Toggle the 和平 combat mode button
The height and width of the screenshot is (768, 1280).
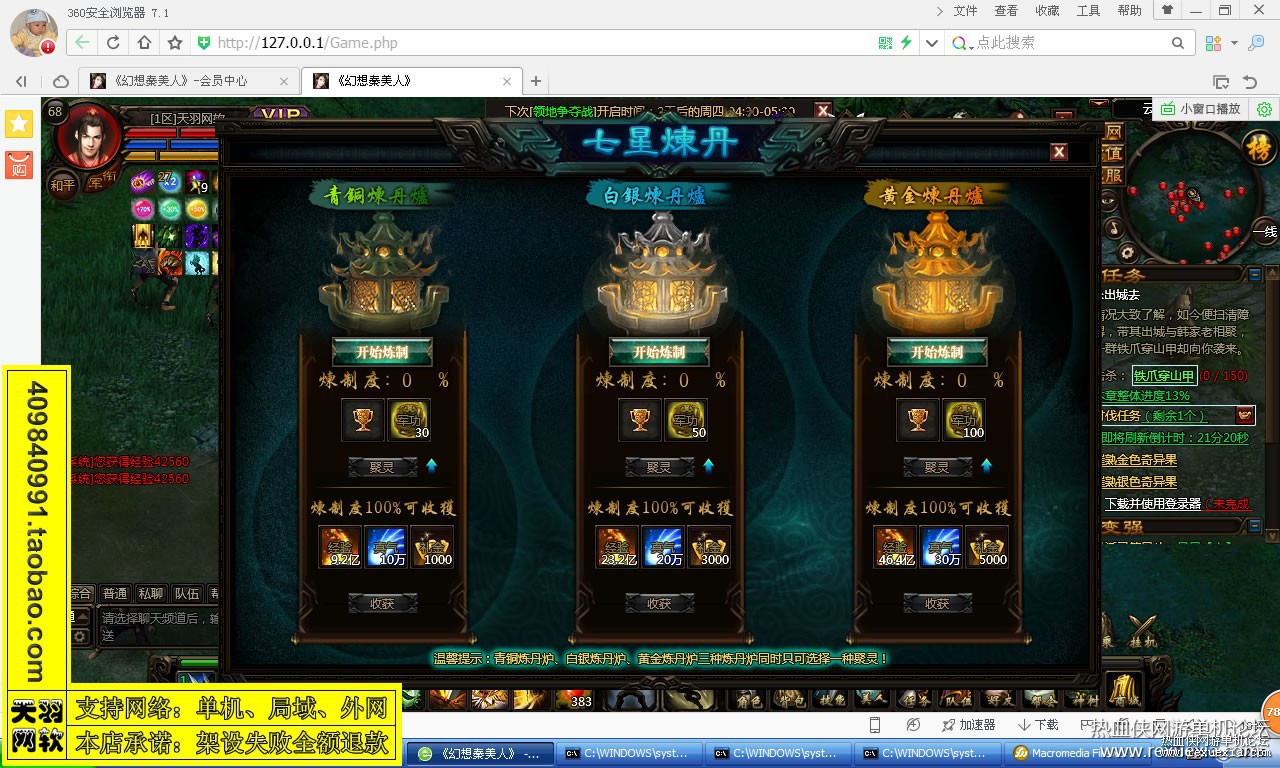[62, 184]
